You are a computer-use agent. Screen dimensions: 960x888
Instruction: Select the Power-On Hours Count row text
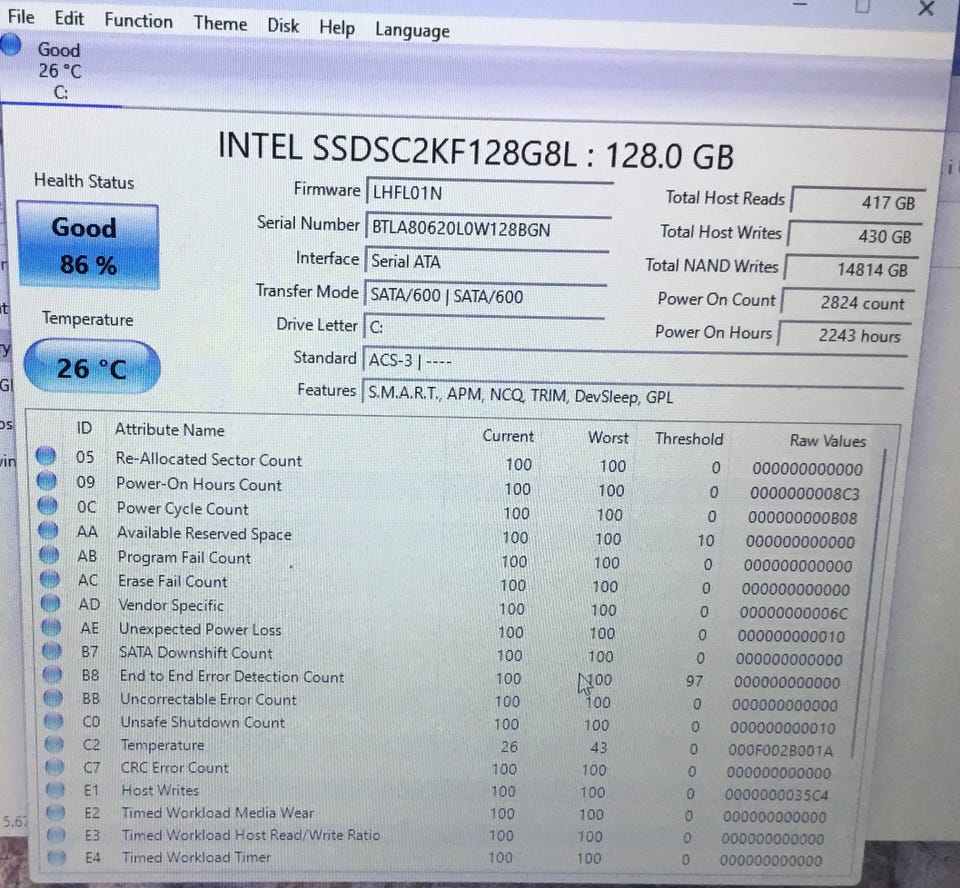click(199, 484)
